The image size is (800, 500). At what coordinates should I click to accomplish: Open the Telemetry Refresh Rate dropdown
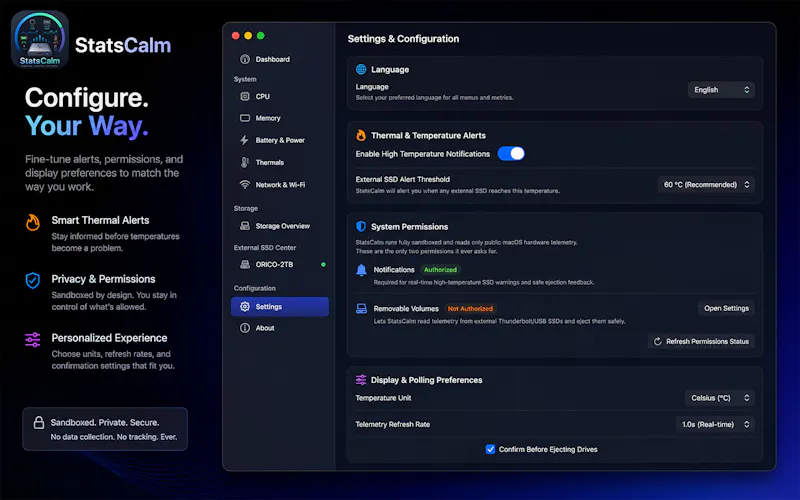pyautogui.click(x=715, y=424)
